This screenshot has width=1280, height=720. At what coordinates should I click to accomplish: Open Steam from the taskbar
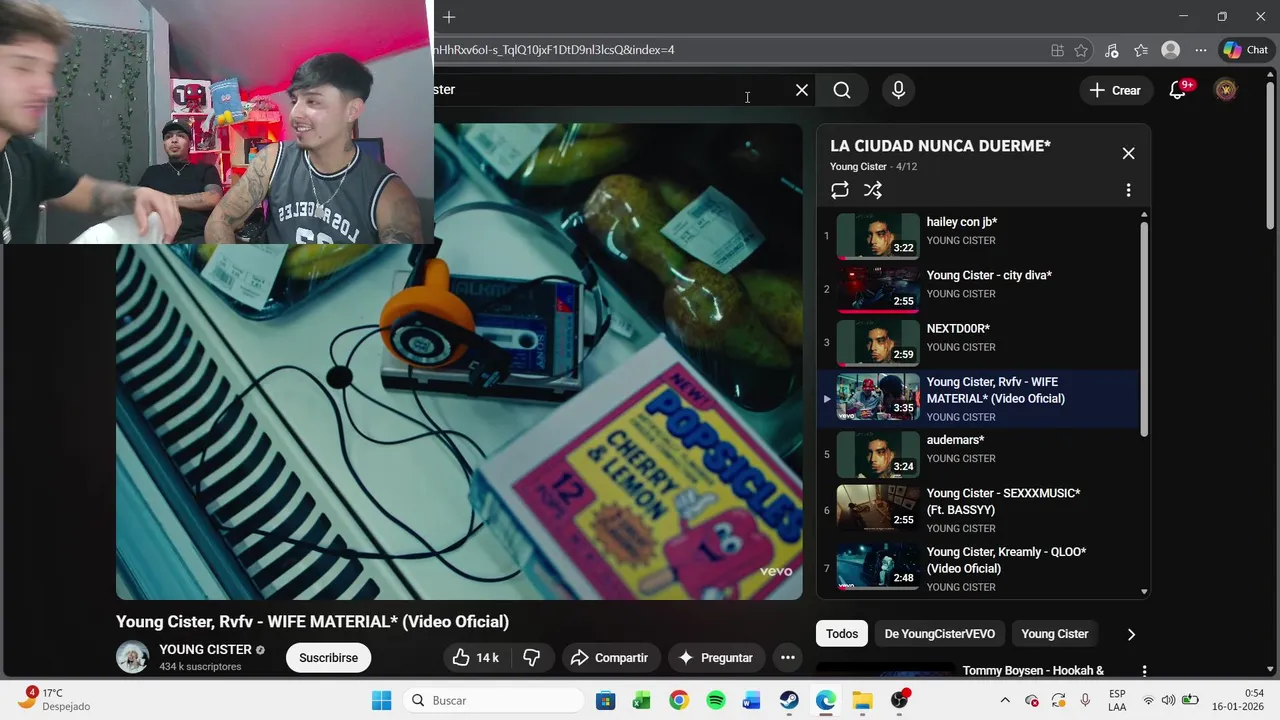[789, 700]
